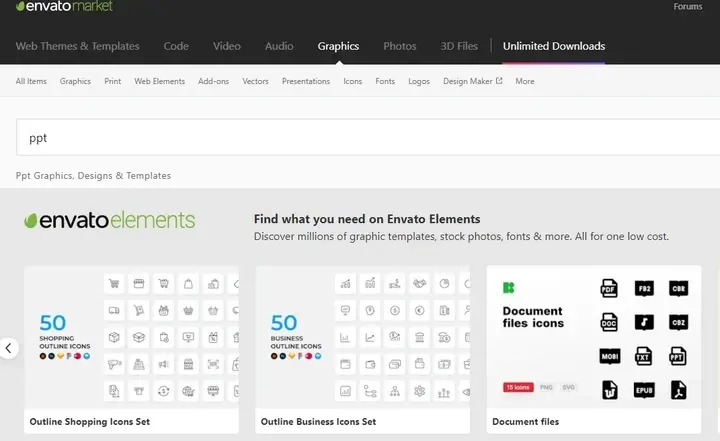This screenshot has width=720, height=441.
Task: Click the music note file icon
Action: [x=644, y=322]
